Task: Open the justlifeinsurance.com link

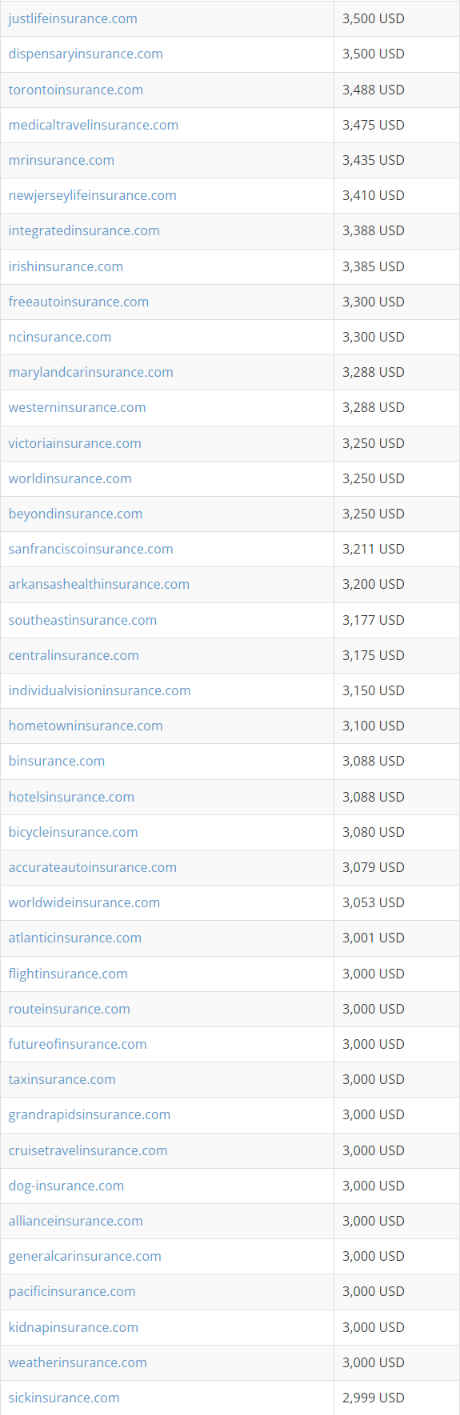Action: (73, 19)
